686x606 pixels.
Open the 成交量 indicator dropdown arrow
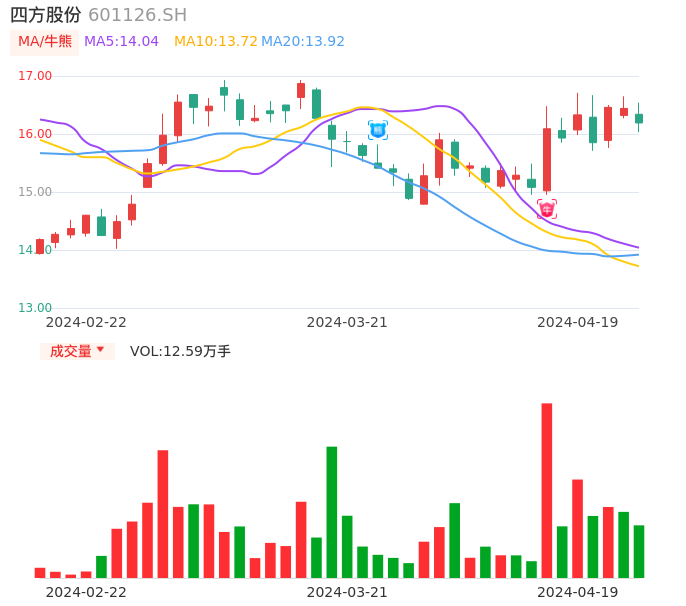click(x=100, y=350)
